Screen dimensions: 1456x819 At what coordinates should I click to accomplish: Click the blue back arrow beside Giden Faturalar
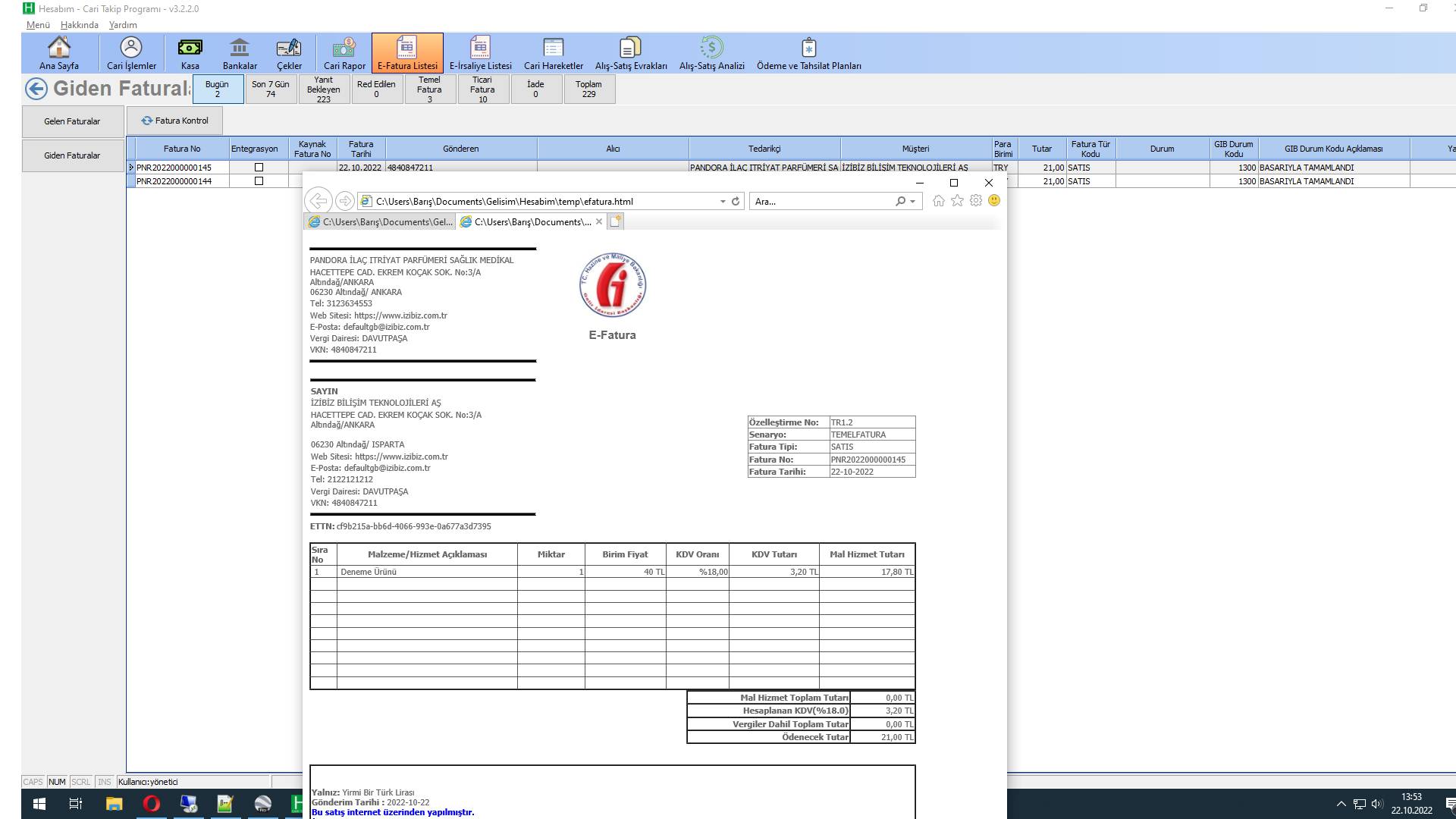pos(36,89)
